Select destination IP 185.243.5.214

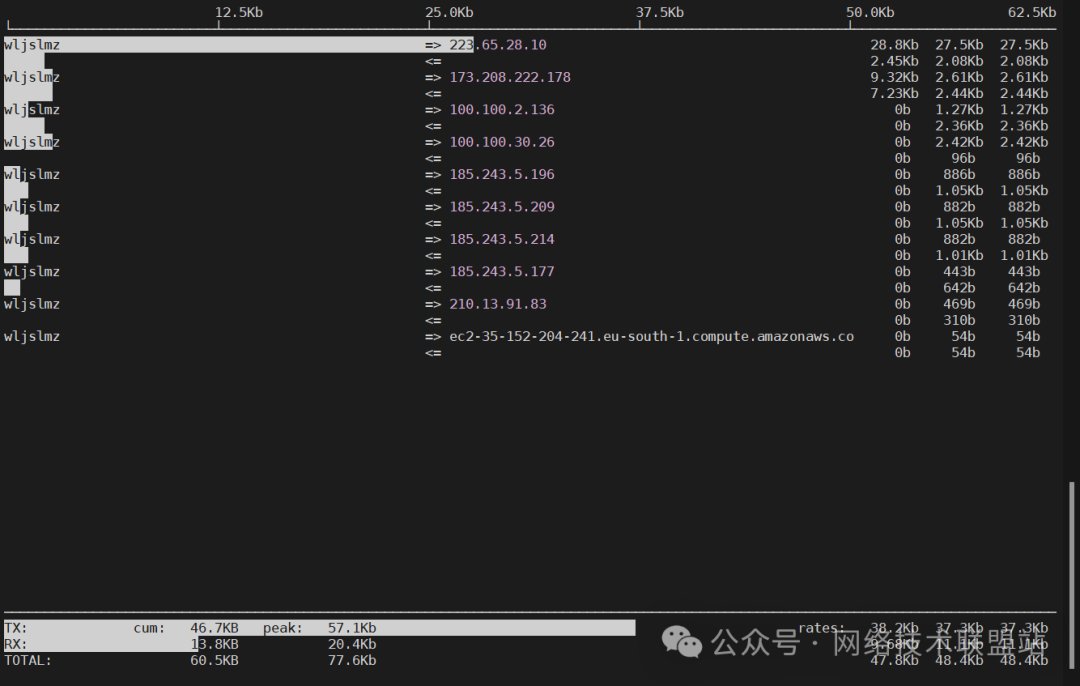(501, 239)
